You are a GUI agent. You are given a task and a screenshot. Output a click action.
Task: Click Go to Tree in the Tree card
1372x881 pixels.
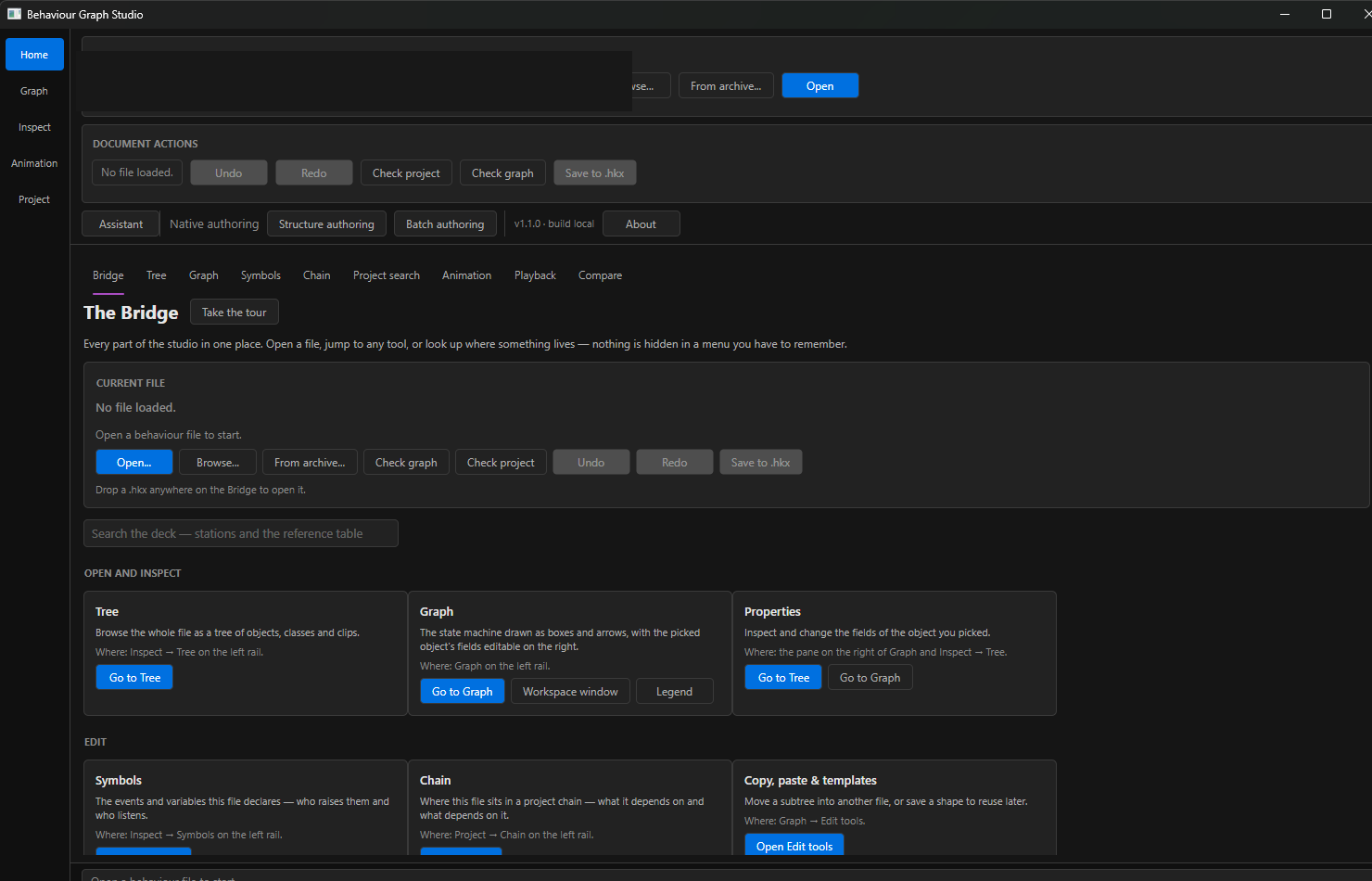(x=134, y=678)
